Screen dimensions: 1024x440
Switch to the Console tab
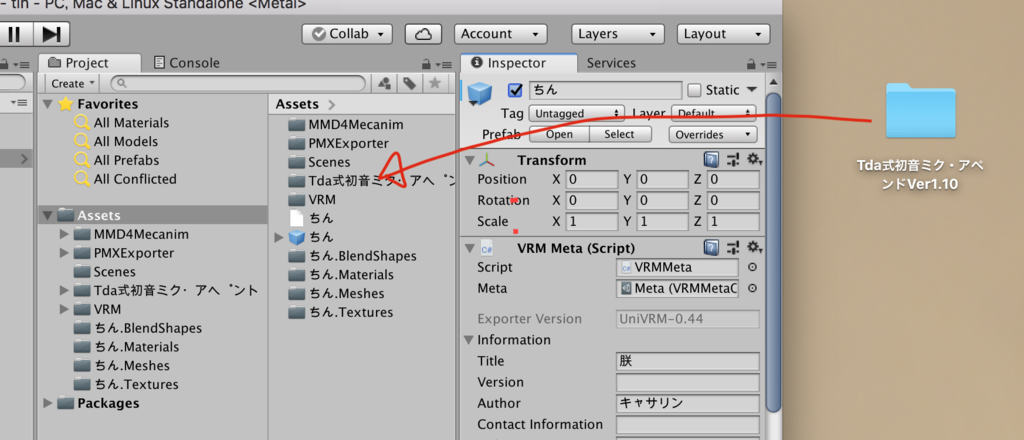coord(186,63)
